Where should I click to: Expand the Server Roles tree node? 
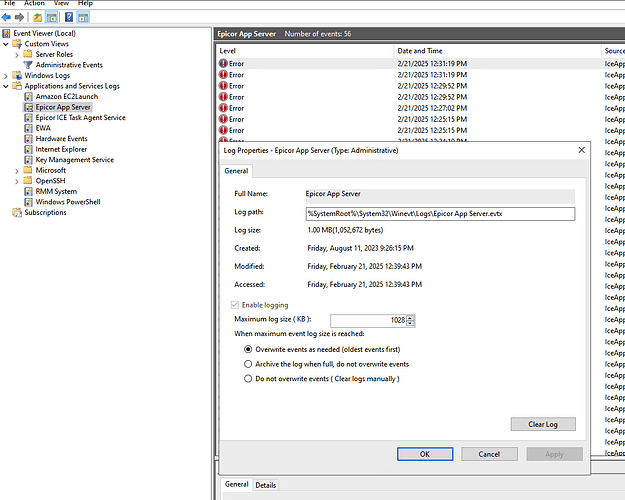point(17,55)
